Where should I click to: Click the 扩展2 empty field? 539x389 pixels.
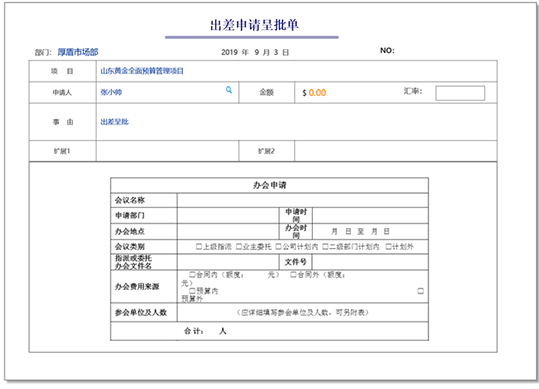396,151
